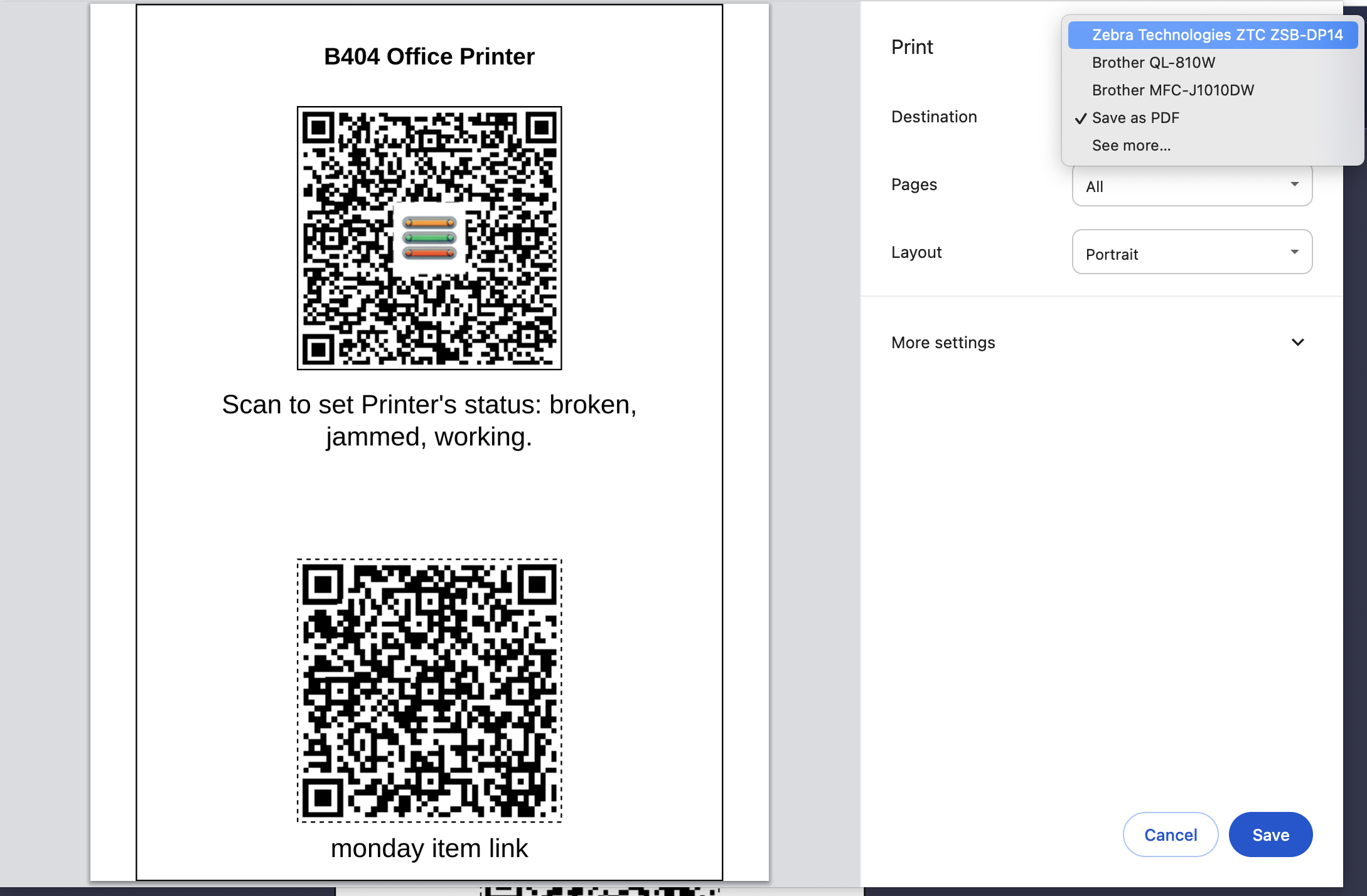Click the 'monday item link' caption

click(429, 848)
